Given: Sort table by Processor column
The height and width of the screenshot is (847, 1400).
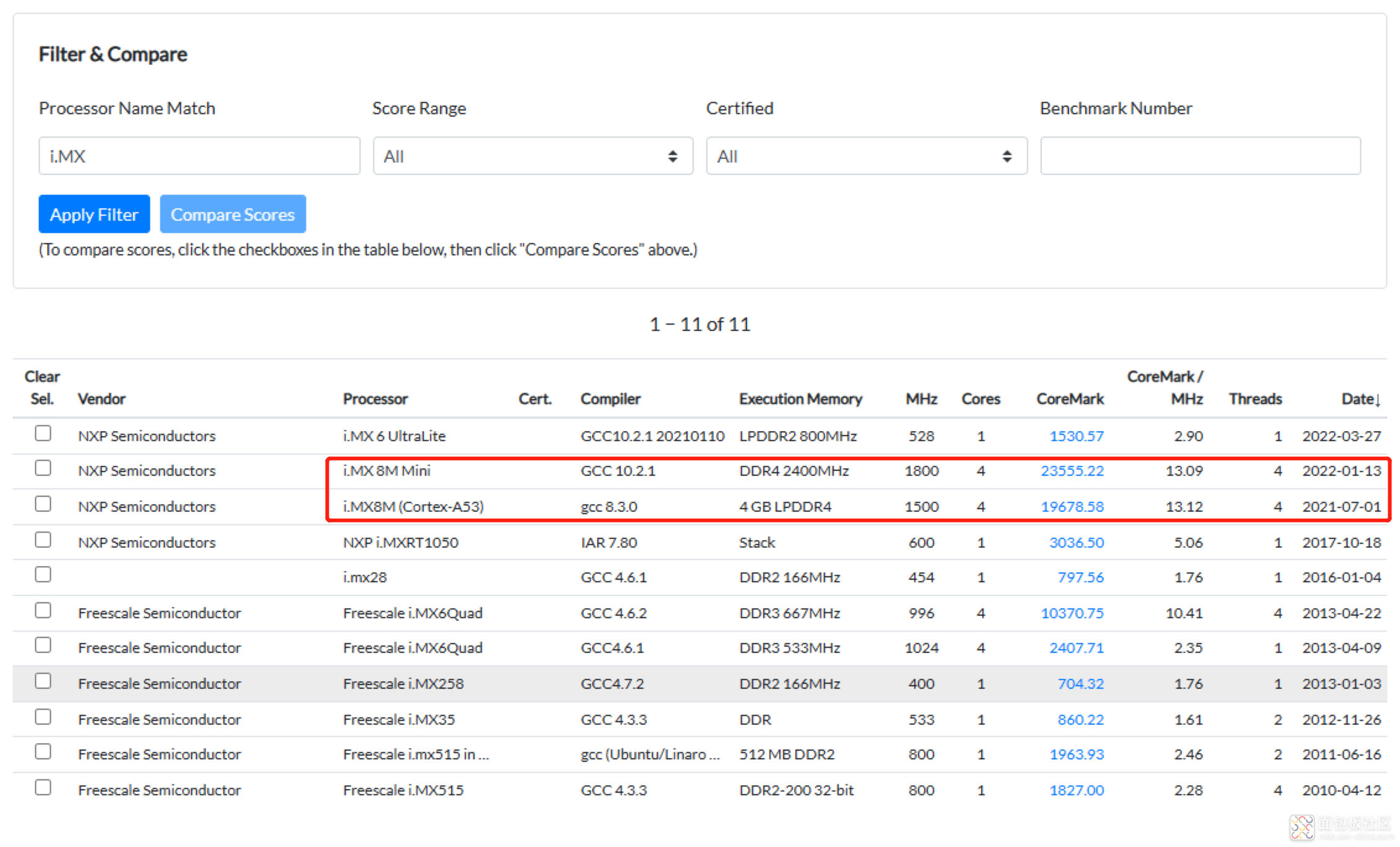Looking at the screenshot, I should tap(375, 399).
